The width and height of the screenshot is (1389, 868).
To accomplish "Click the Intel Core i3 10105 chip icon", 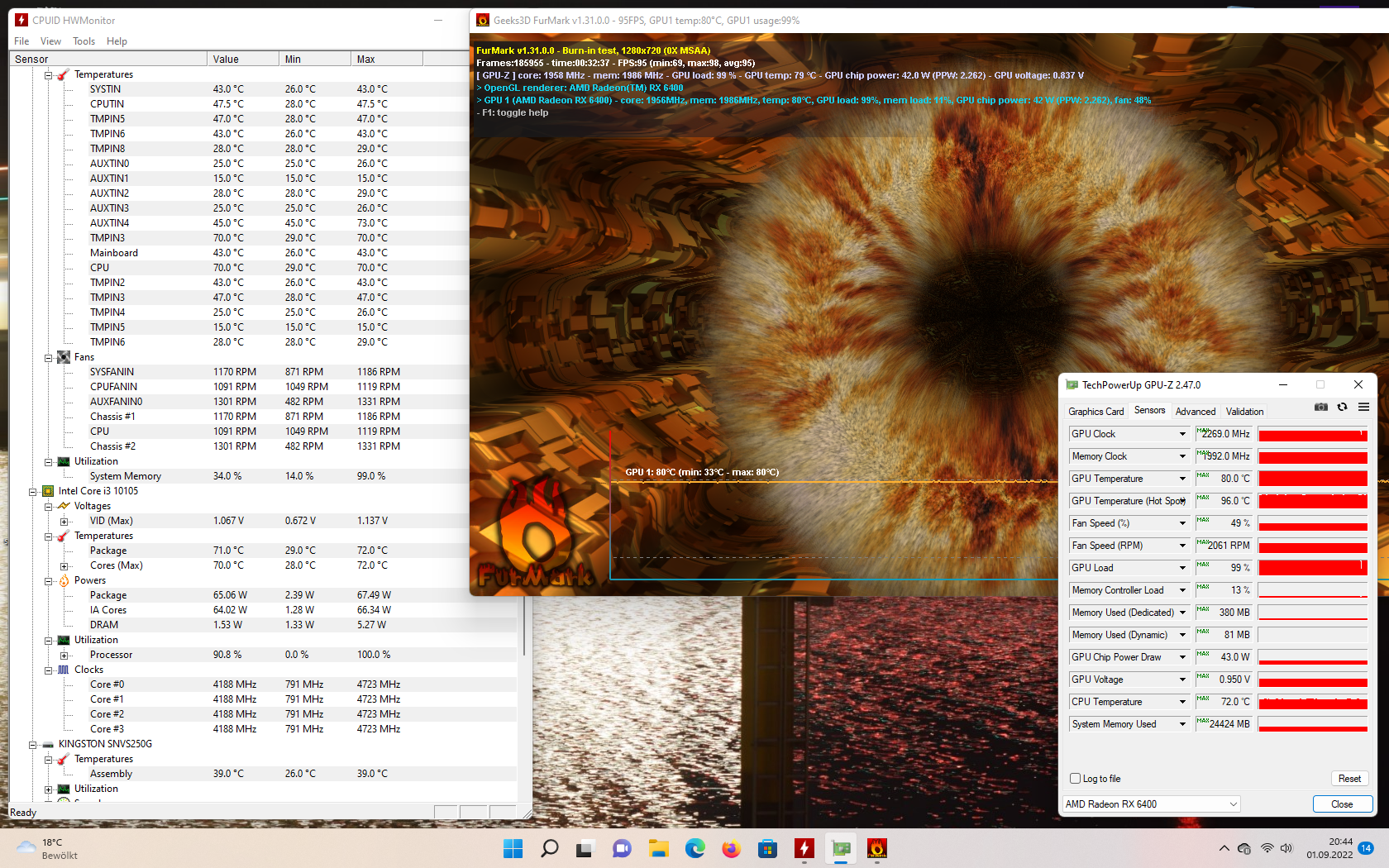I will pyautogui.click(x=48, y=491).
